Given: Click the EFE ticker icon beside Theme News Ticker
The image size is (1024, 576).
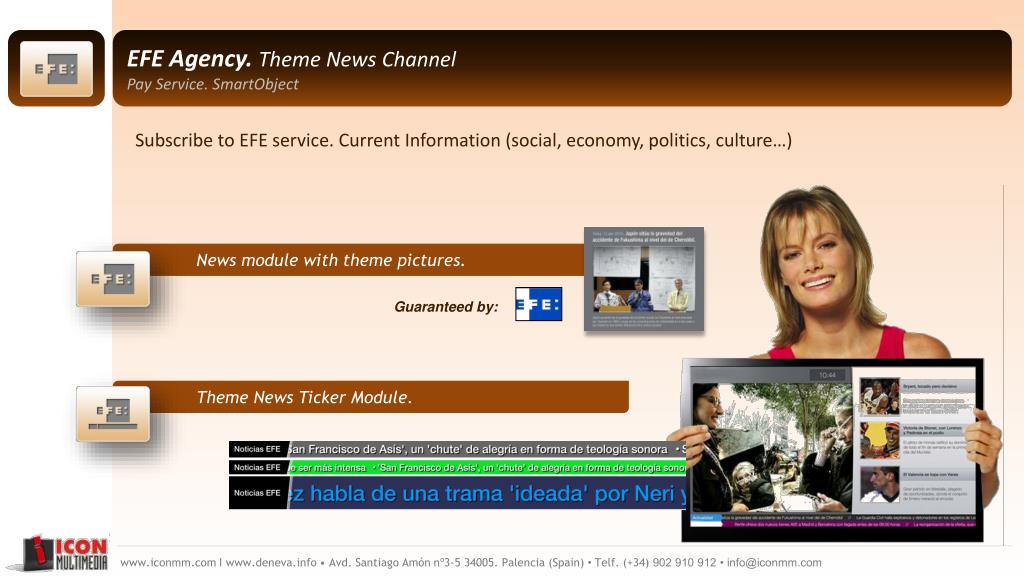Looking at the screenshot, I should pyautogui.click(x=113, y=414).
